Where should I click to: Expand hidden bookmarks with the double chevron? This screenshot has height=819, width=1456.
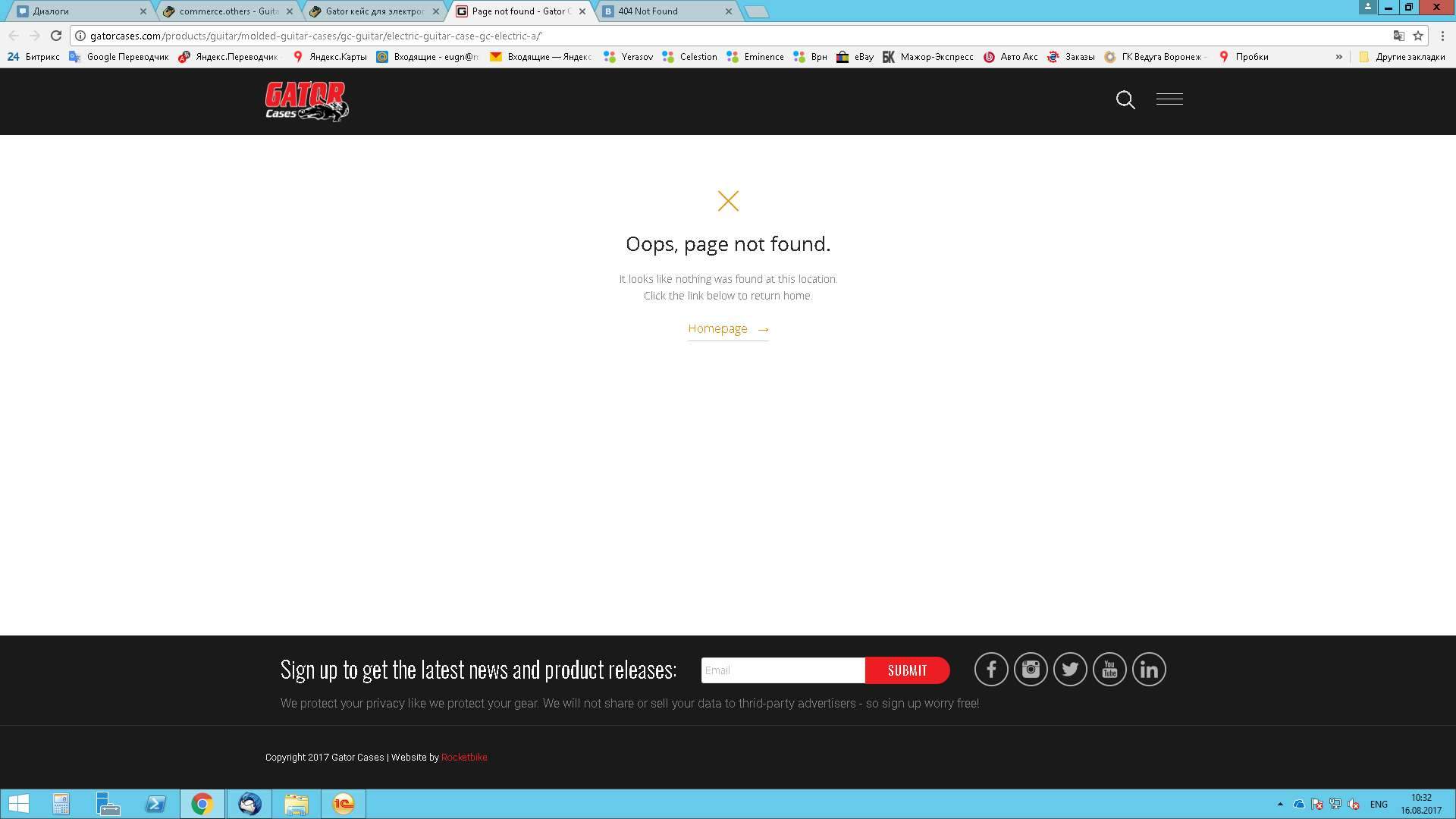tap(1338, 57)
